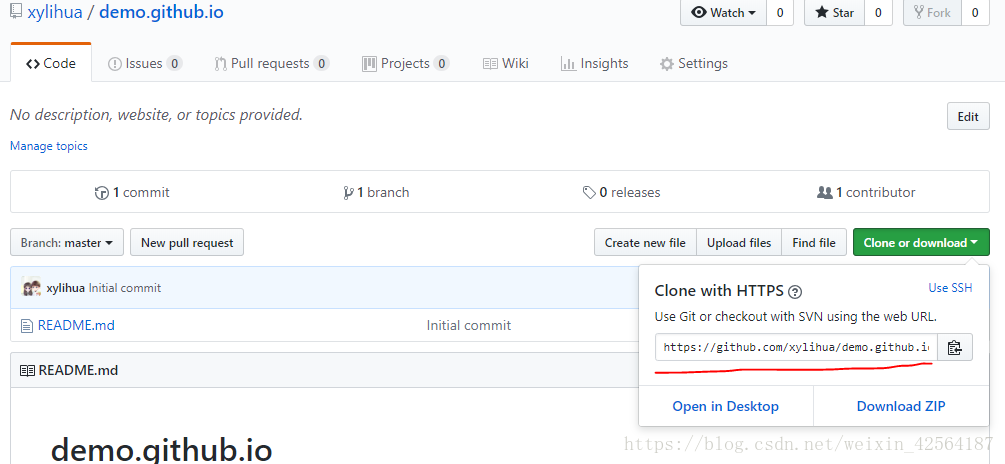Click the Watch count 0

tap(780, 12)
